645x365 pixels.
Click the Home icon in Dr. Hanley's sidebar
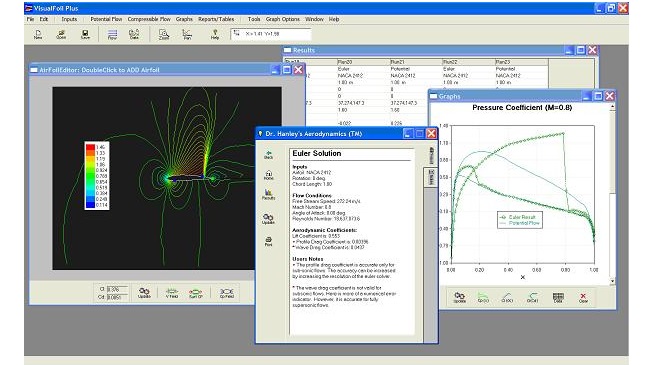pyautogui.click(x=268, y=175)
